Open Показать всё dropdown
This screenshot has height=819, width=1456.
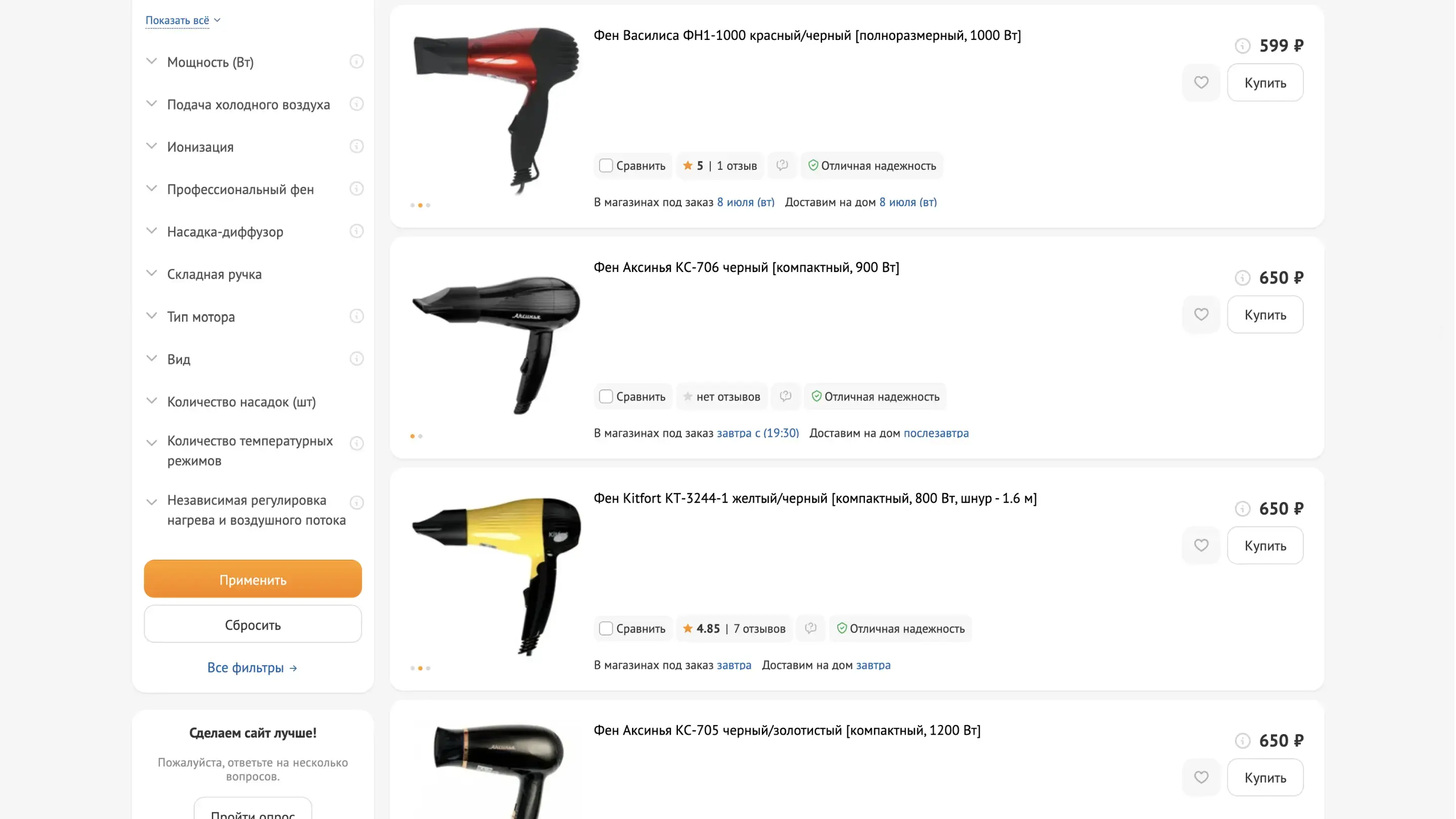[x=183, y=20]
